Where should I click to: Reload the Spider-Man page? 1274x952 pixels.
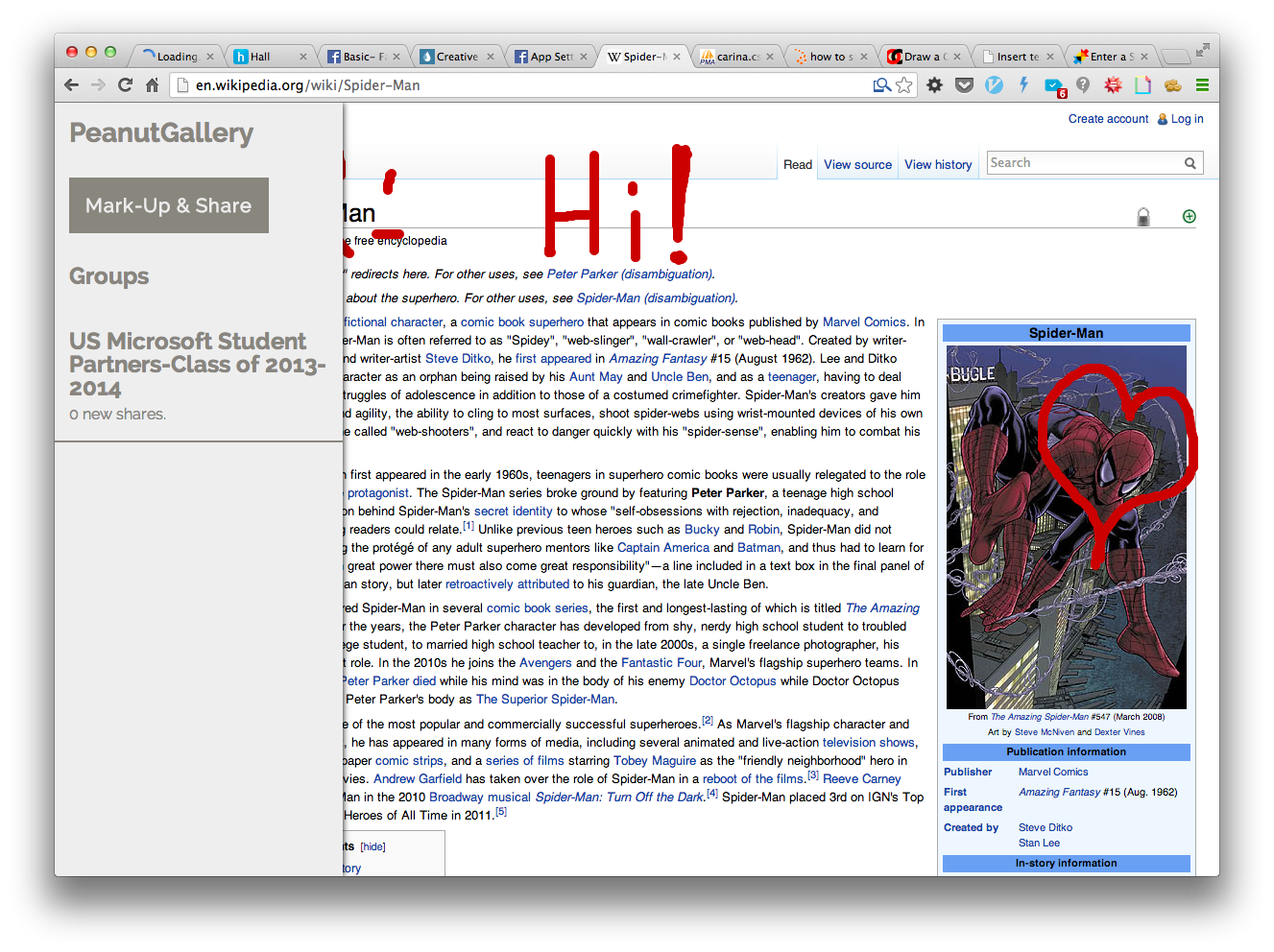point(125,84)
